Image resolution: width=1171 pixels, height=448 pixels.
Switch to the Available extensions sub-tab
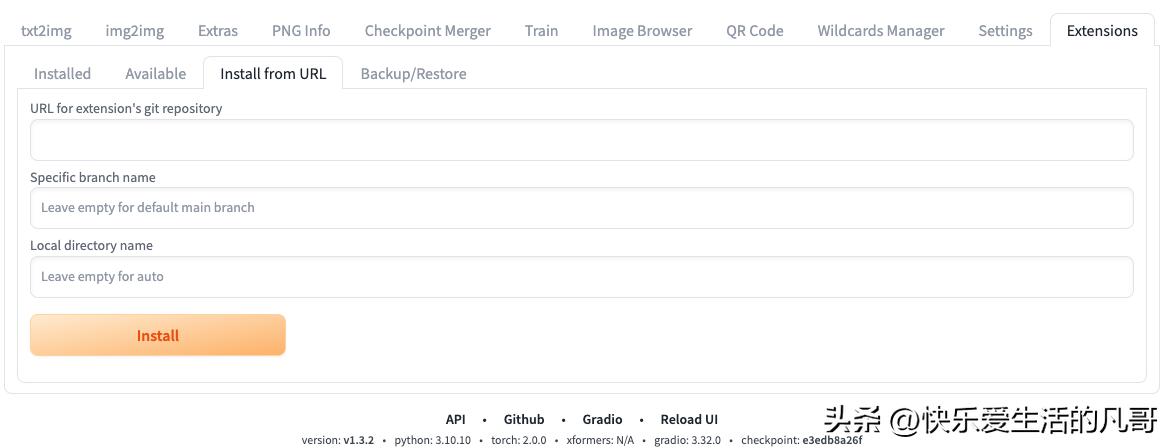155,74
